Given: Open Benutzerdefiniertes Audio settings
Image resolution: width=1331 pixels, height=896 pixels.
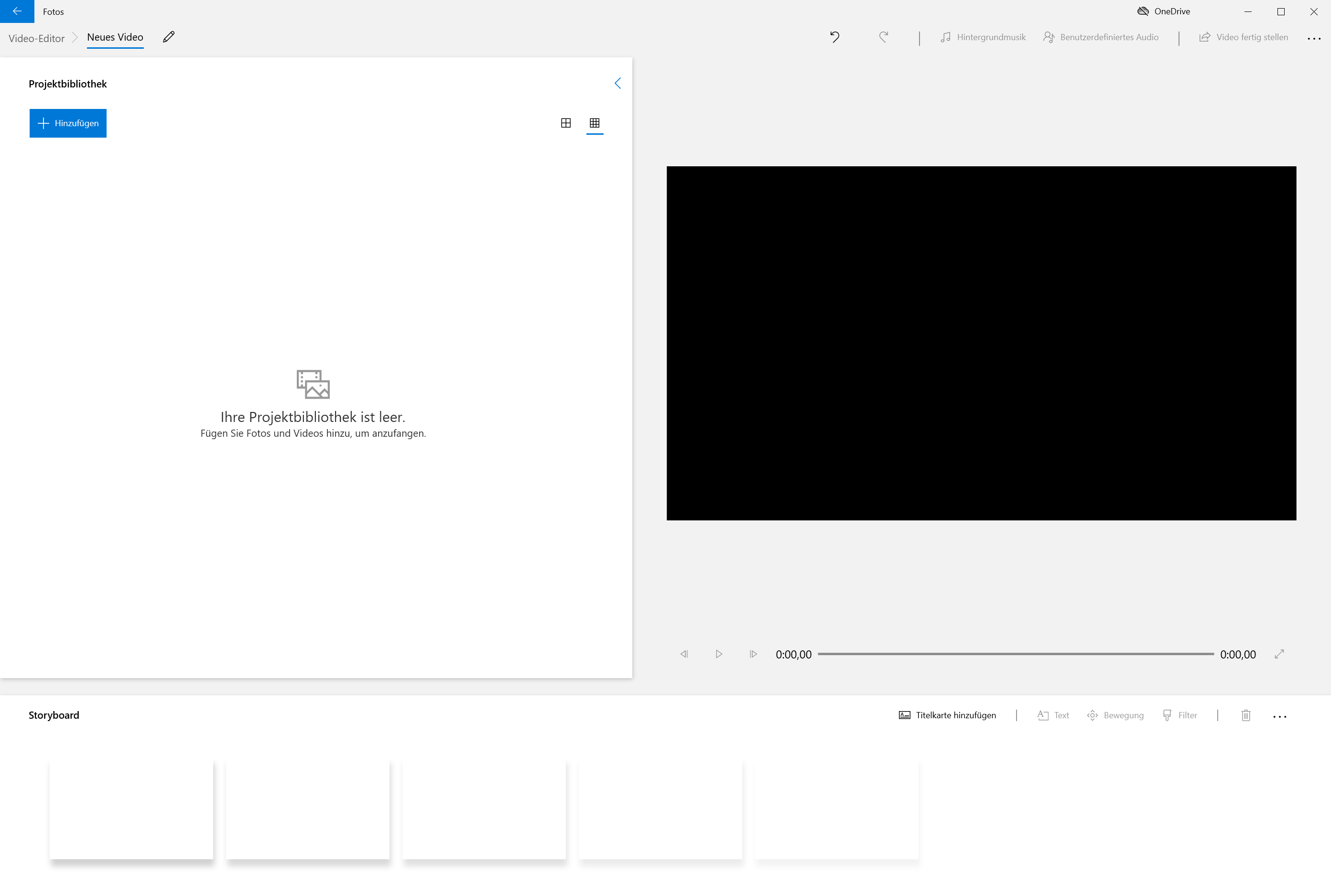Looking at the screenshot, I should [1101, 37].
